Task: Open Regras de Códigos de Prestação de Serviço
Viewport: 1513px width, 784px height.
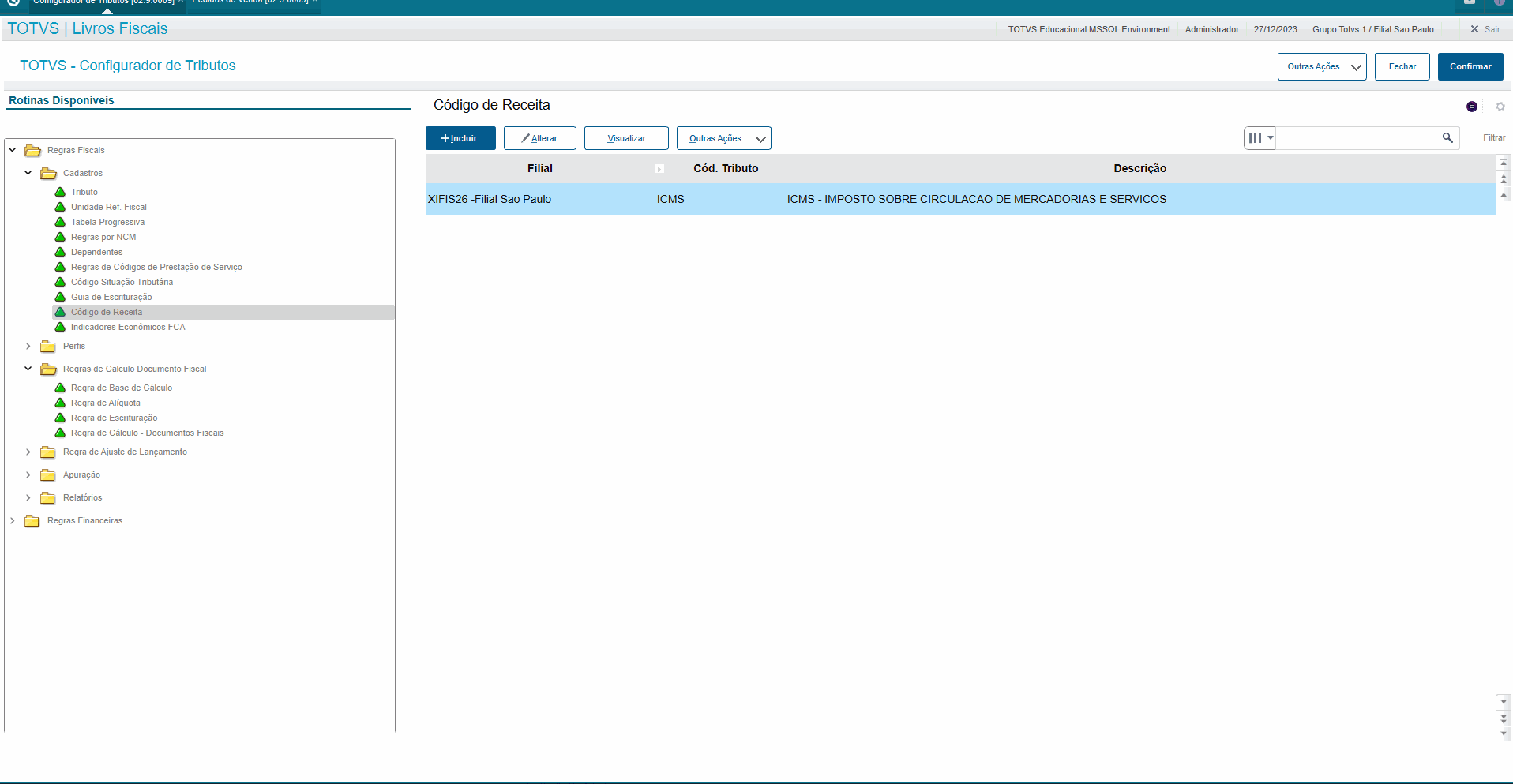Action: (x=156, y=267)
